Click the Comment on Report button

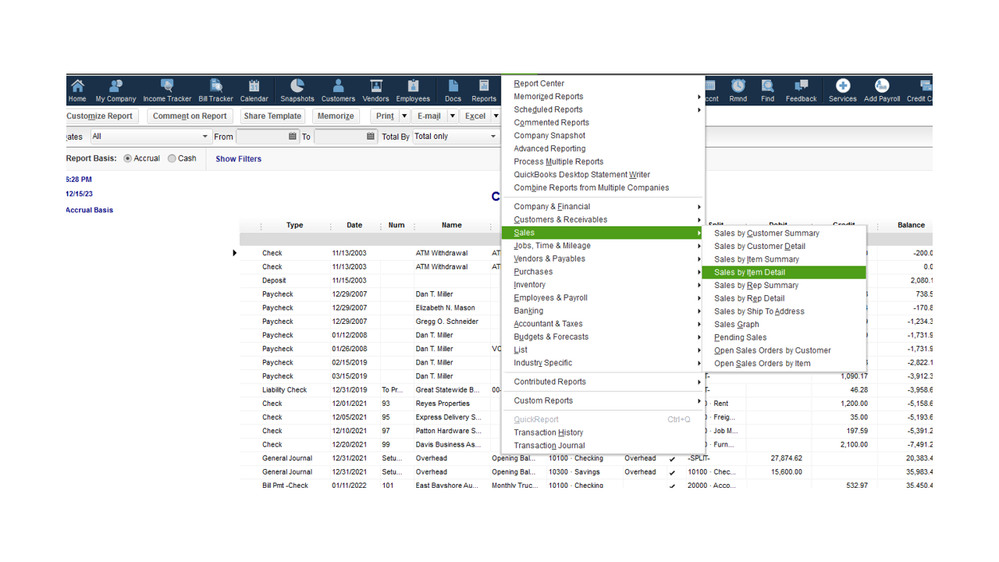(190, 116)
